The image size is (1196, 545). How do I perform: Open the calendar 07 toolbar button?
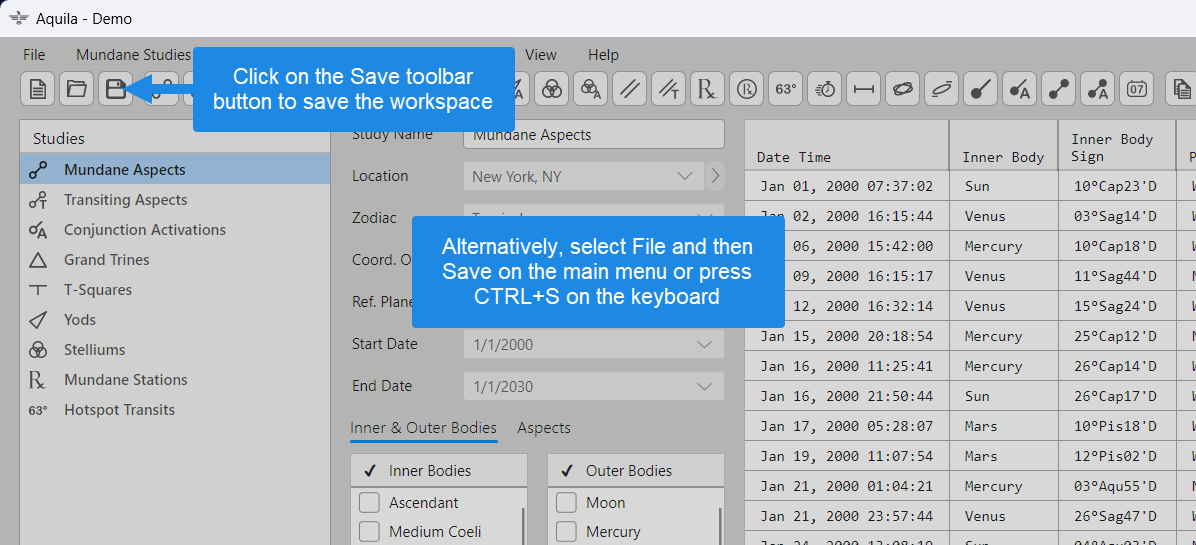pyautogui.click(x=1137, y=89)
